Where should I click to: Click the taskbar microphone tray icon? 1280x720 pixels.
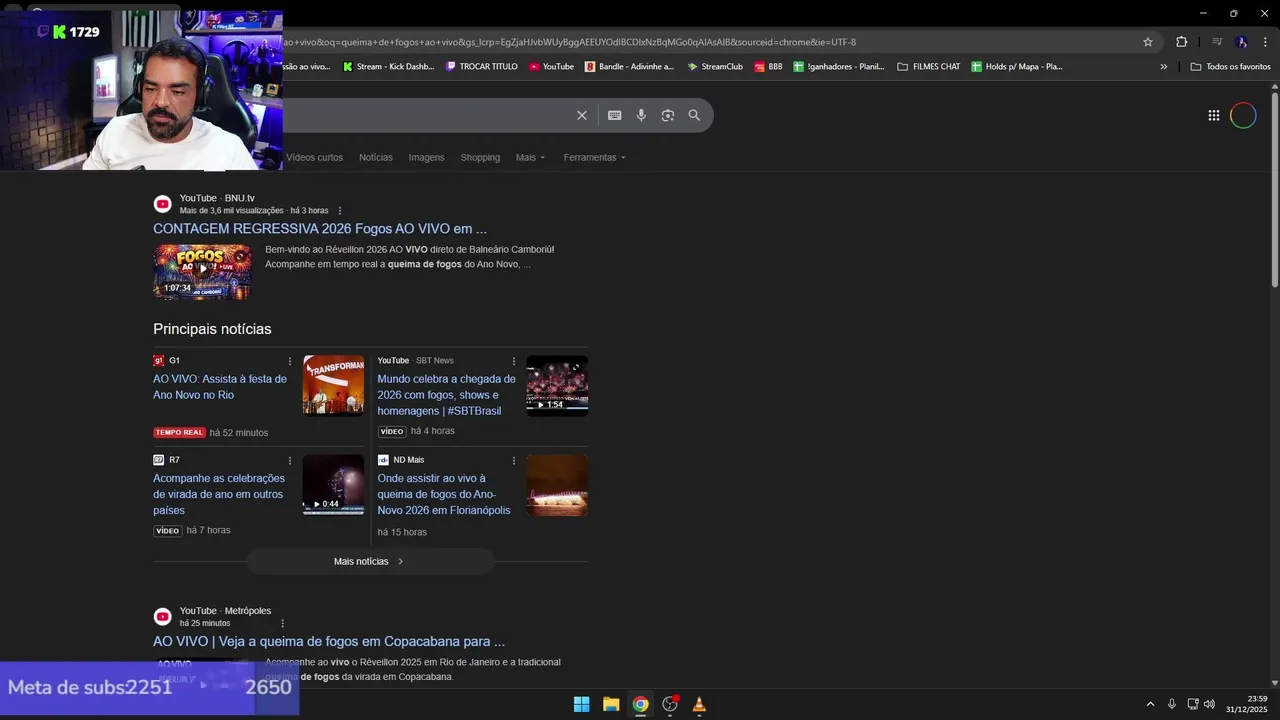[x=1171, y=704]
